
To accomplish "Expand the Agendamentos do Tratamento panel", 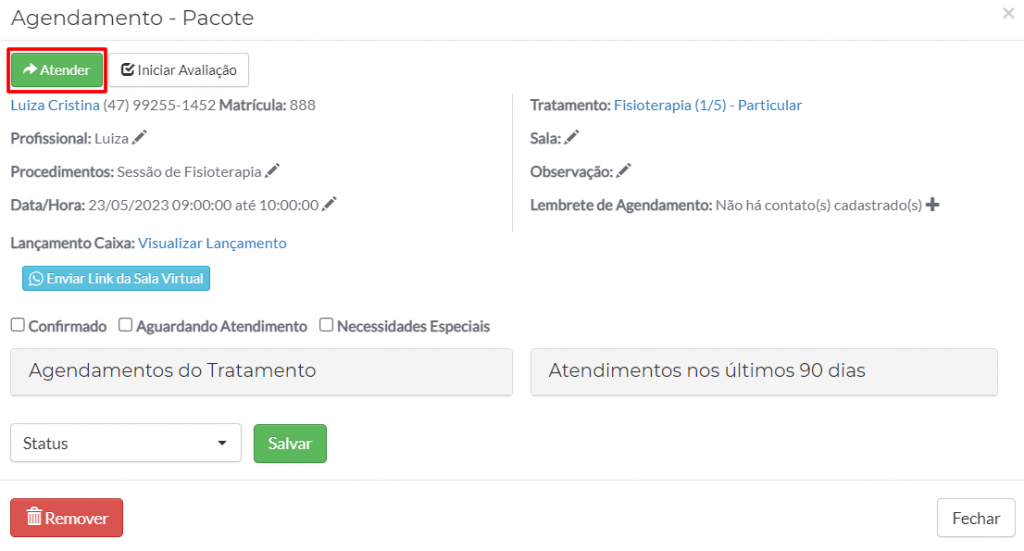I will coord(261,371).
